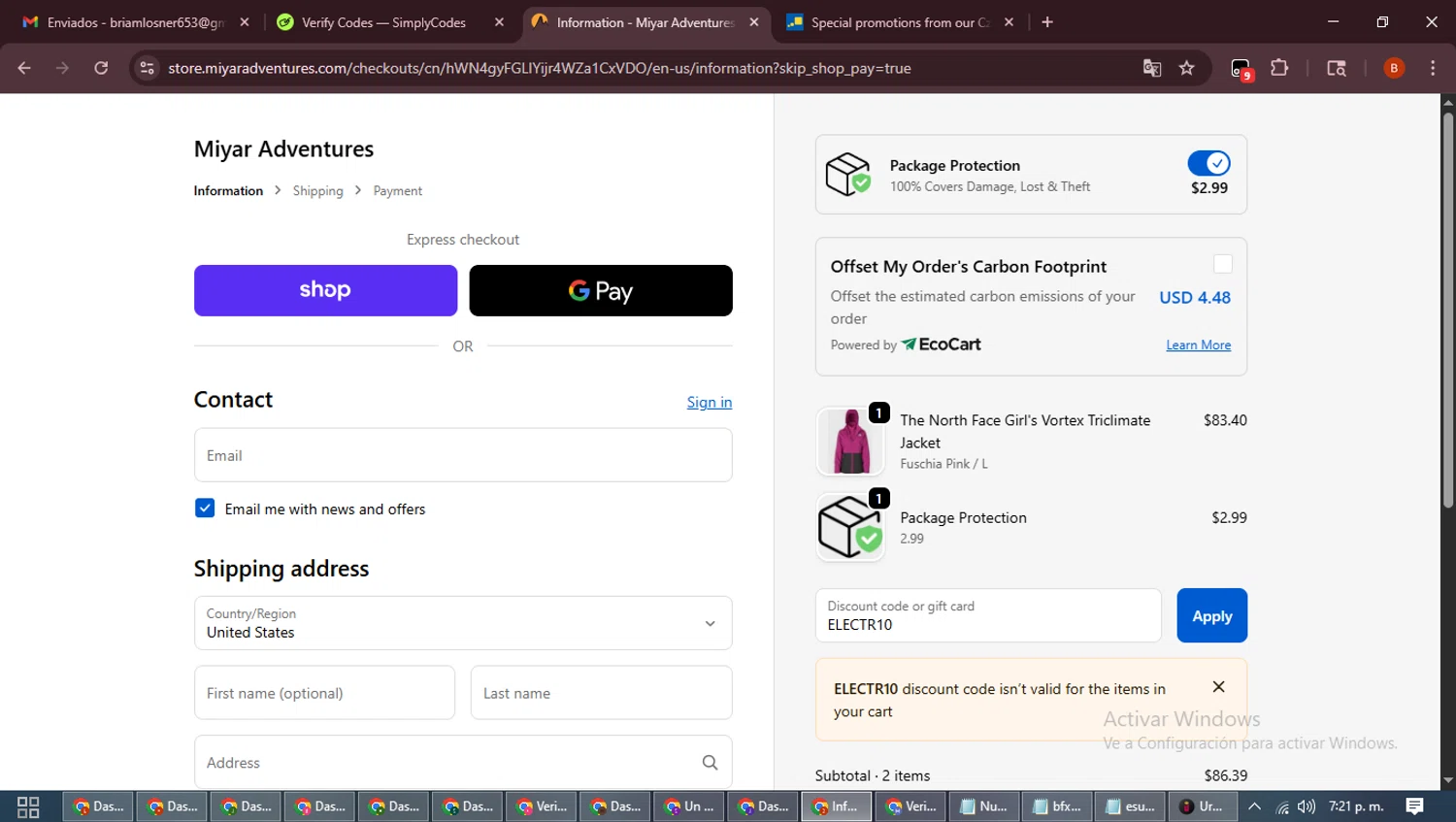Go back to the previous page
Screen dimensions: 1456x822
pyautogui.click(x=24, y=68)
